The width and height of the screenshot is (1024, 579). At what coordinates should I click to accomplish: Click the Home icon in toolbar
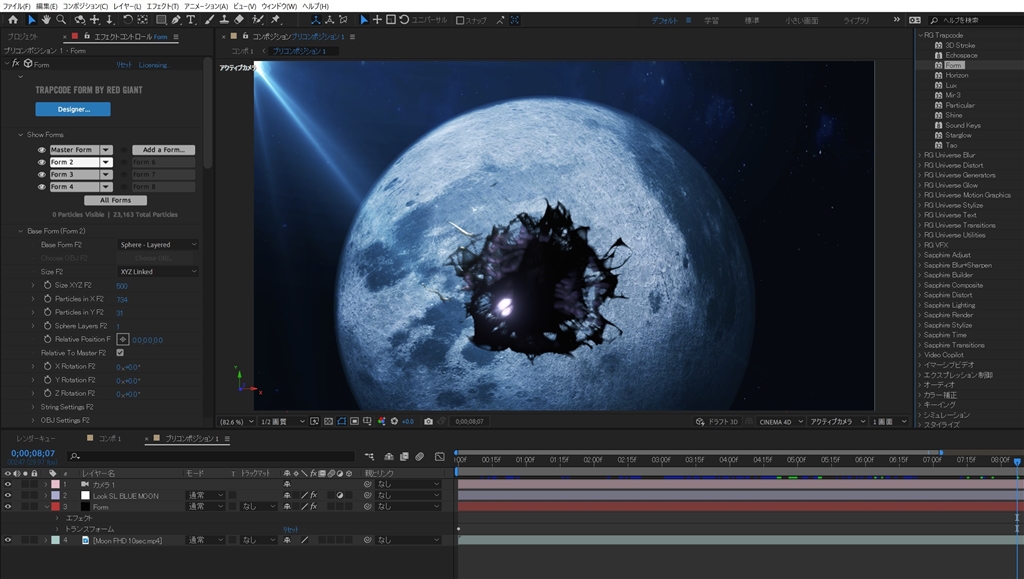[12, 20]
